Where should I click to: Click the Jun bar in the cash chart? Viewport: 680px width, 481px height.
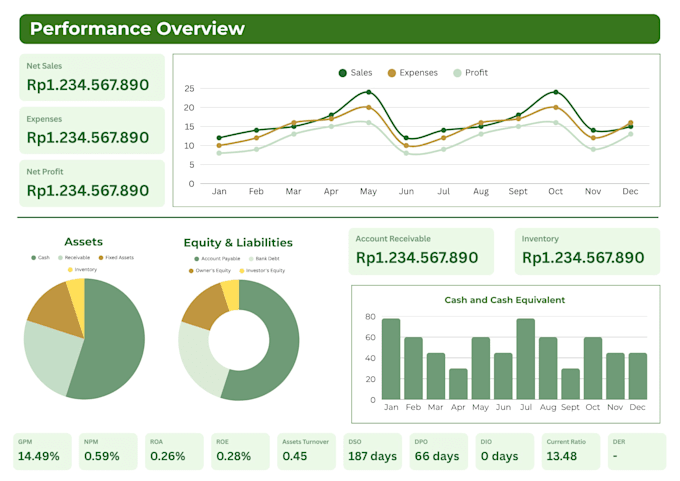tap(503, 376)
